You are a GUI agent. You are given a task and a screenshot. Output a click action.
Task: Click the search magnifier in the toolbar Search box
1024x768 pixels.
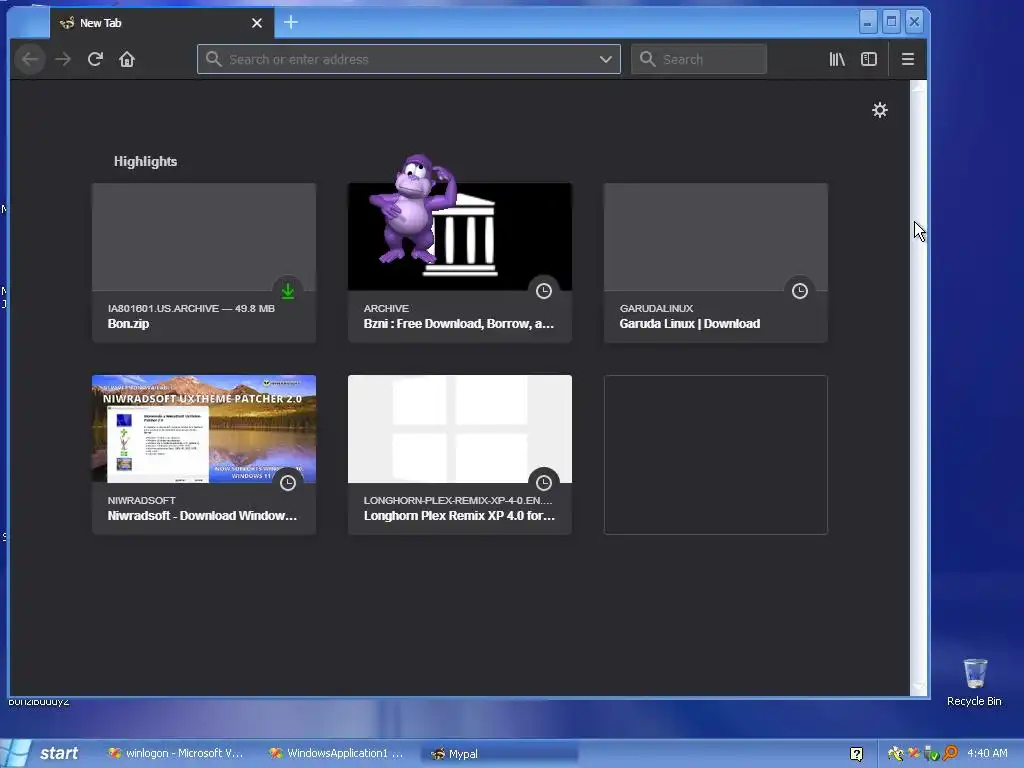coord(647,59)
